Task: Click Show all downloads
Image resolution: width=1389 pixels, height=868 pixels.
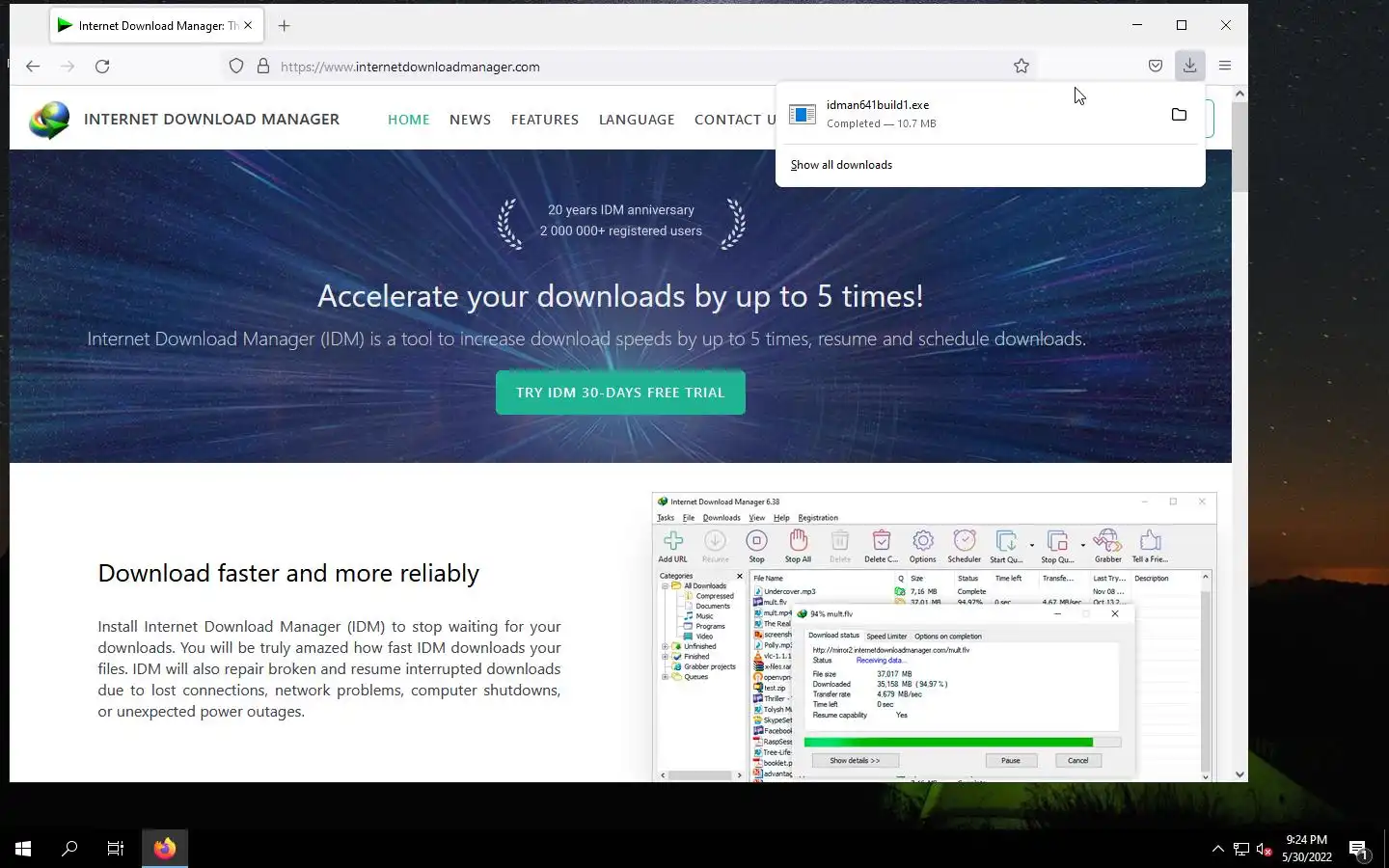Action: tap(841, 165)
